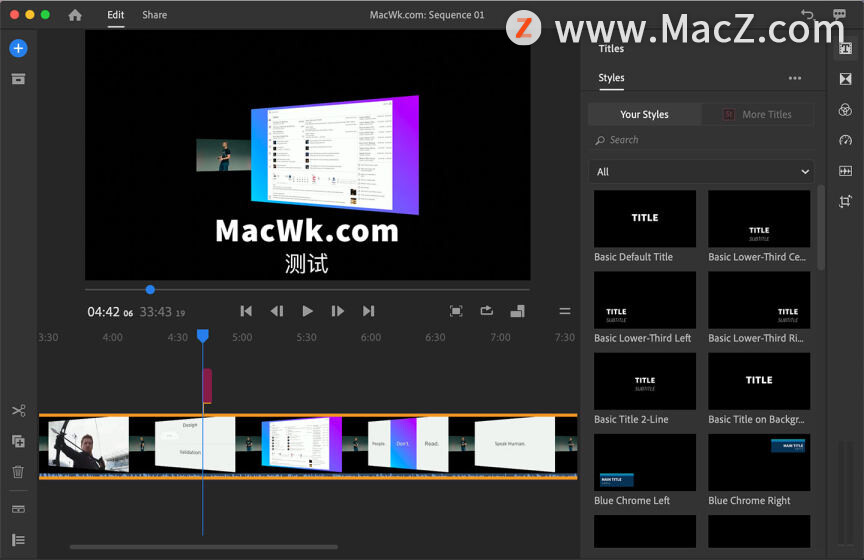
Task: Open the Titles panel icon in right sidebar
Action: coord(845,49)
